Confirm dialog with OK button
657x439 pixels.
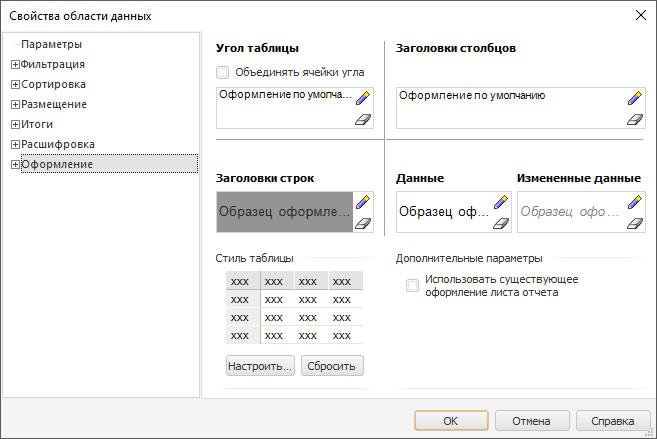[x=451, y=421]
